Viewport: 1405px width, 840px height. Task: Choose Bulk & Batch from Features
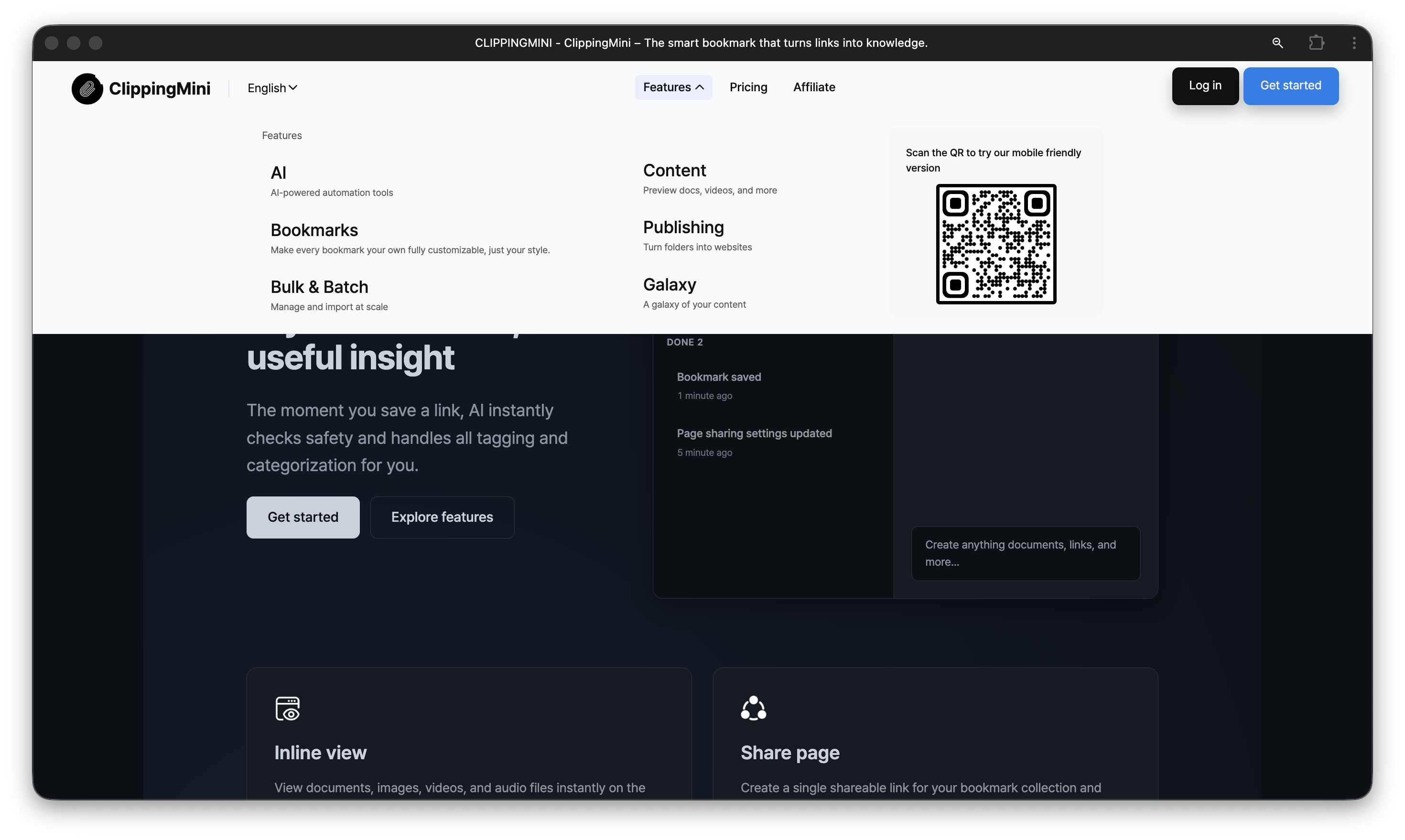click(319, 287)
